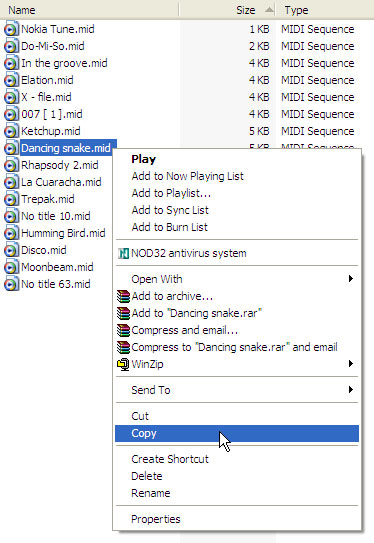Image resolution: width=374 pixels, height=543 pixels.
Task: Choose Delete from the context menu
Action: coord(237,476)
